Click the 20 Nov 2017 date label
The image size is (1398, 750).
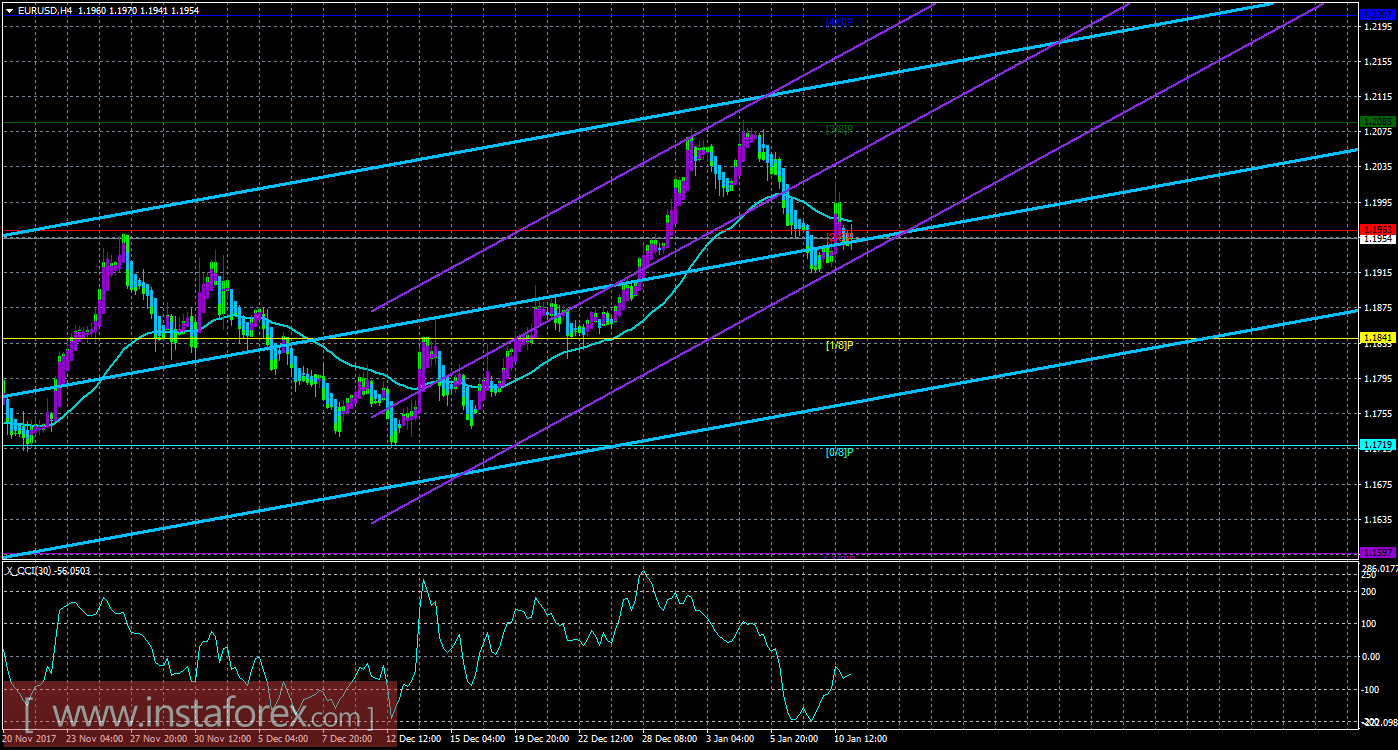click(x=27, y=739)
